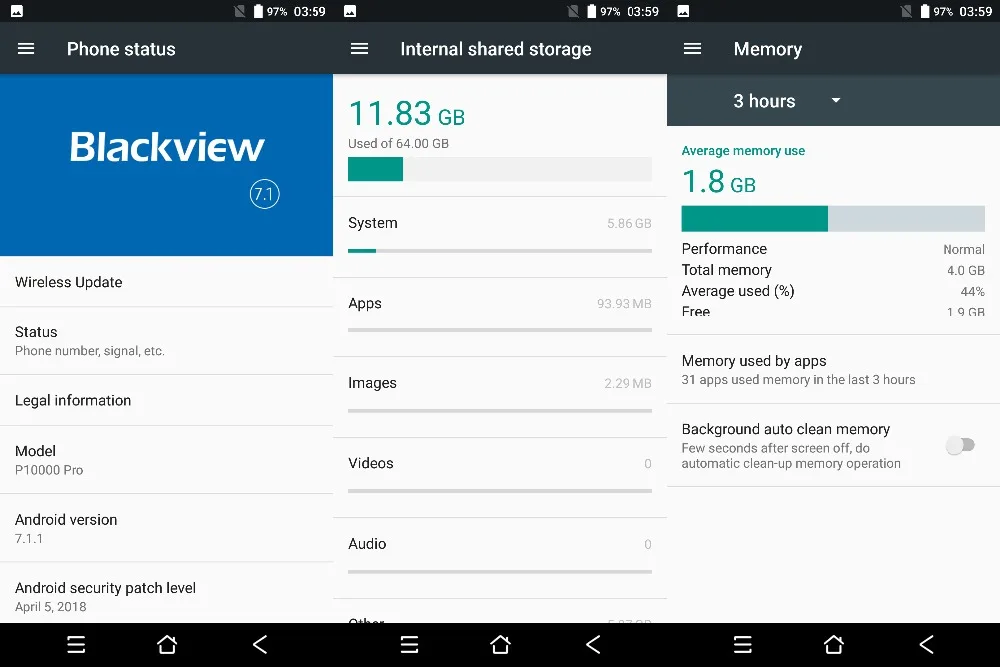Image resolution: width=1000 pixels, height=667 pixels.
Task: Open hamburger menu on Internal shared storage screen
Action: click(359, 48)
